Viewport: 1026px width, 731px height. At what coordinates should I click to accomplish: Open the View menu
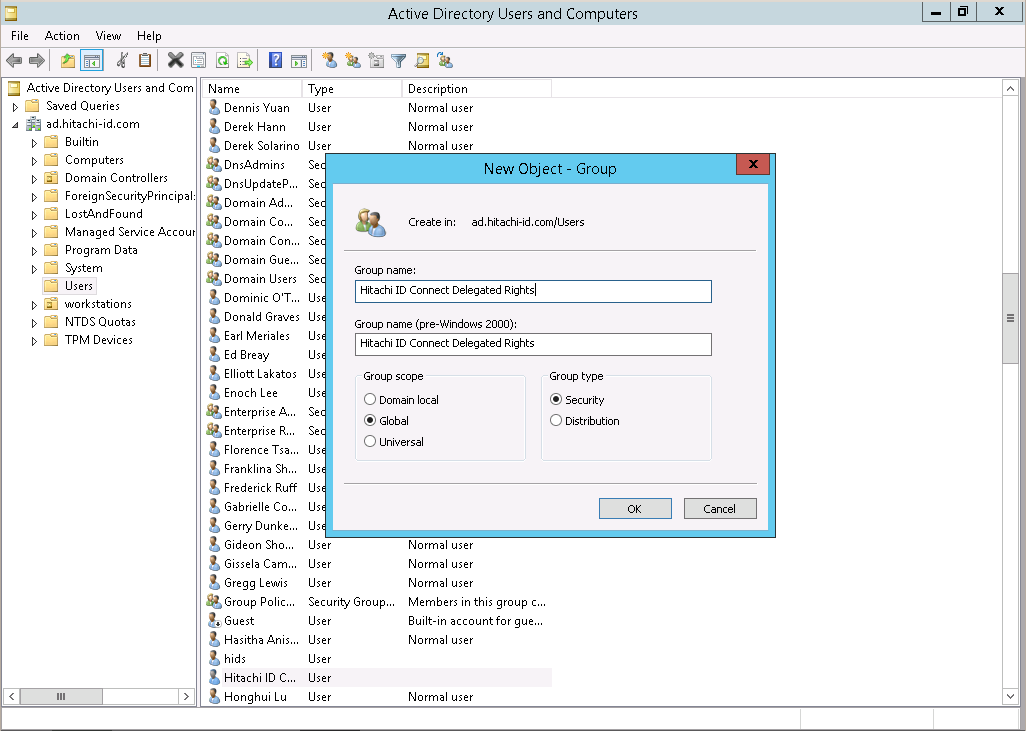[108, 36]
